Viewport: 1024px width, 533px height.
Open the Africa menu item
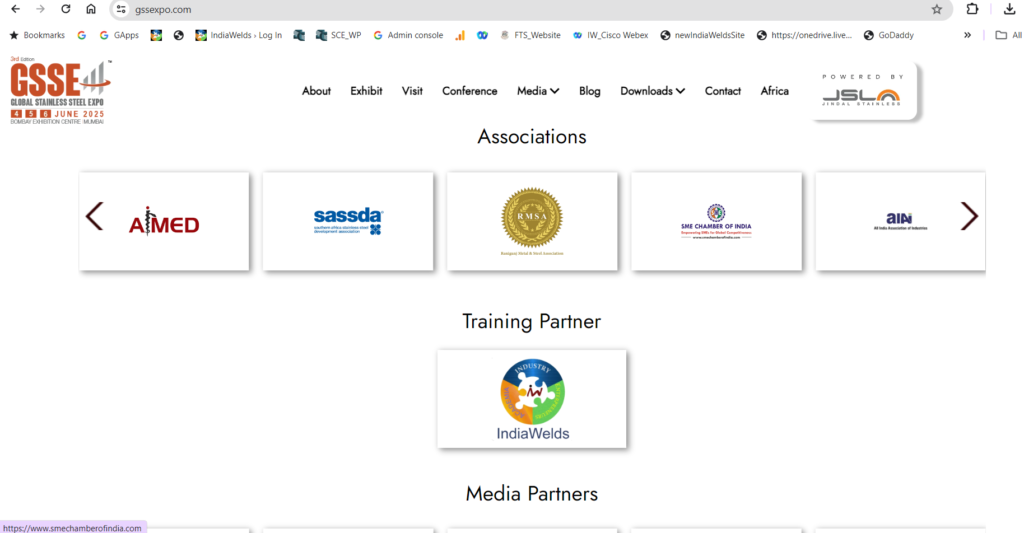tap(775, 91)
